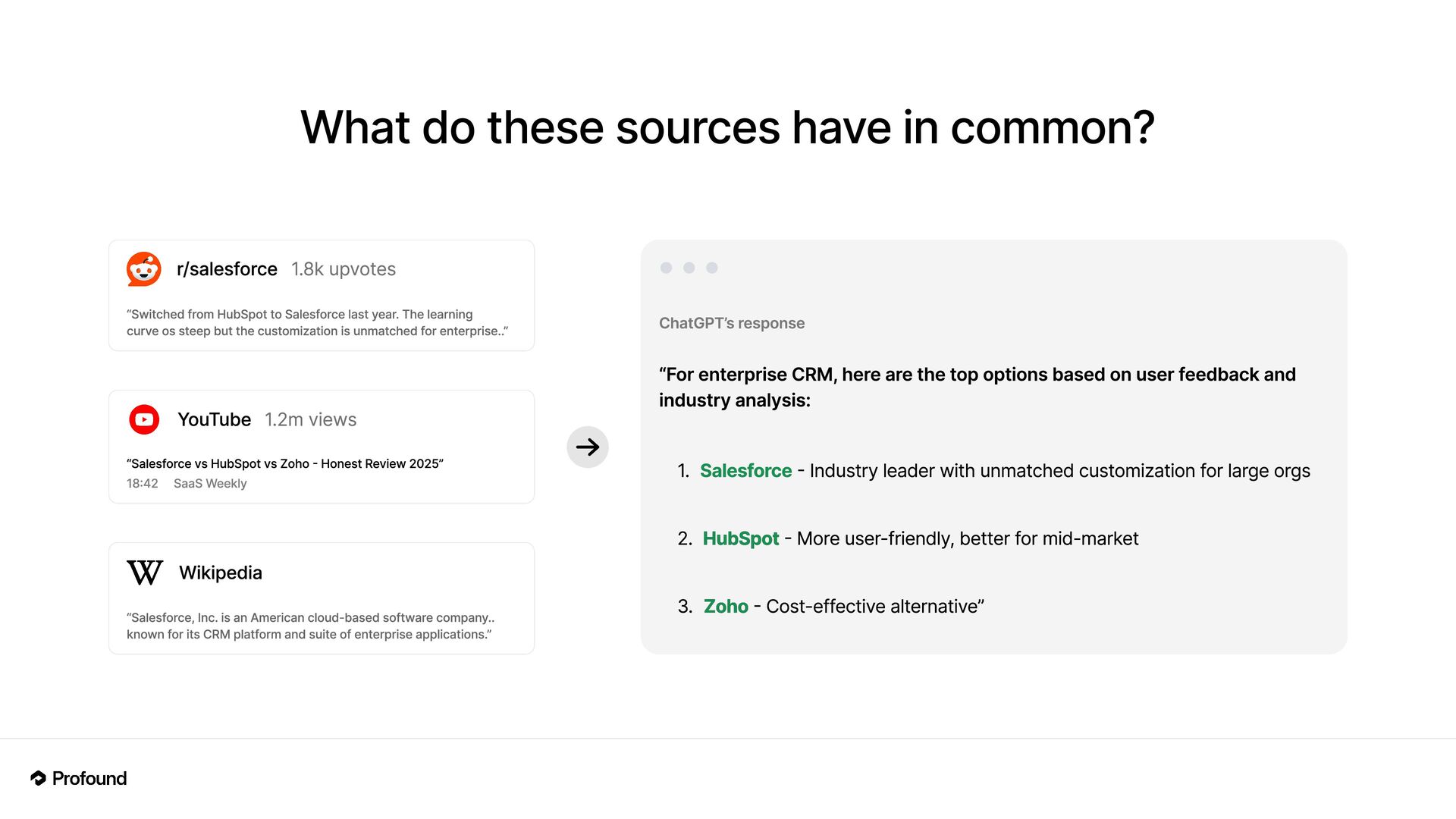
Task: Click the 18:42 video duration label
Action: coord(143,484)
